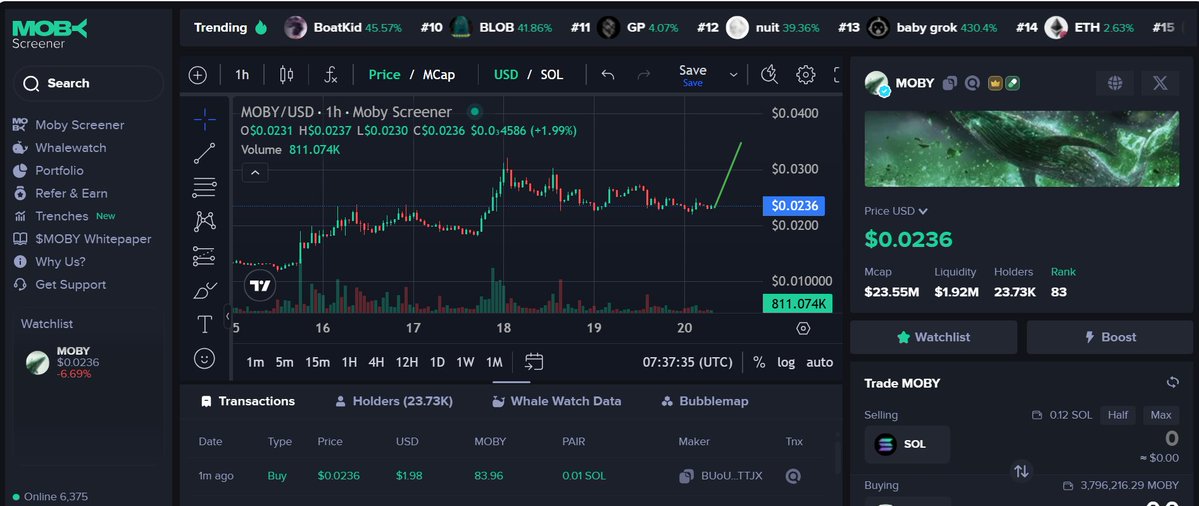
Task: Undo the last chart action
Action: (608, 75)
